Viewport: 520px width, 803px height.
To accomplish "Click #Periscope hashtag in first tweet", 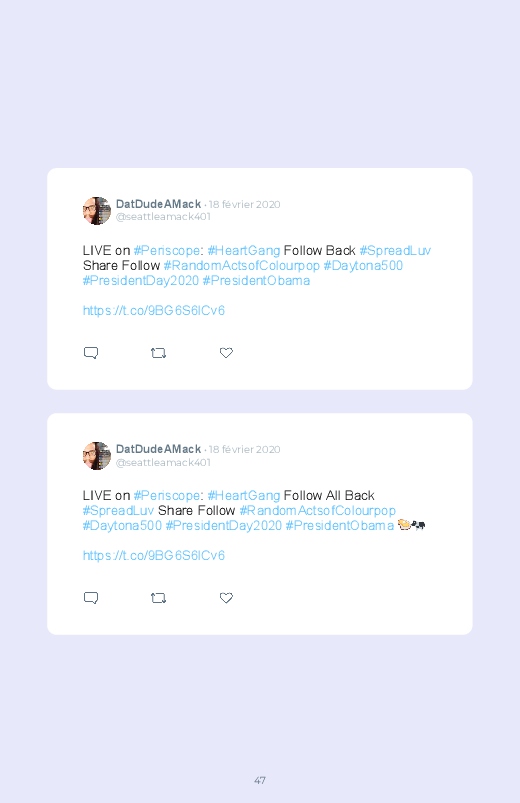I will pyautogui.click(x=167, y=250).
